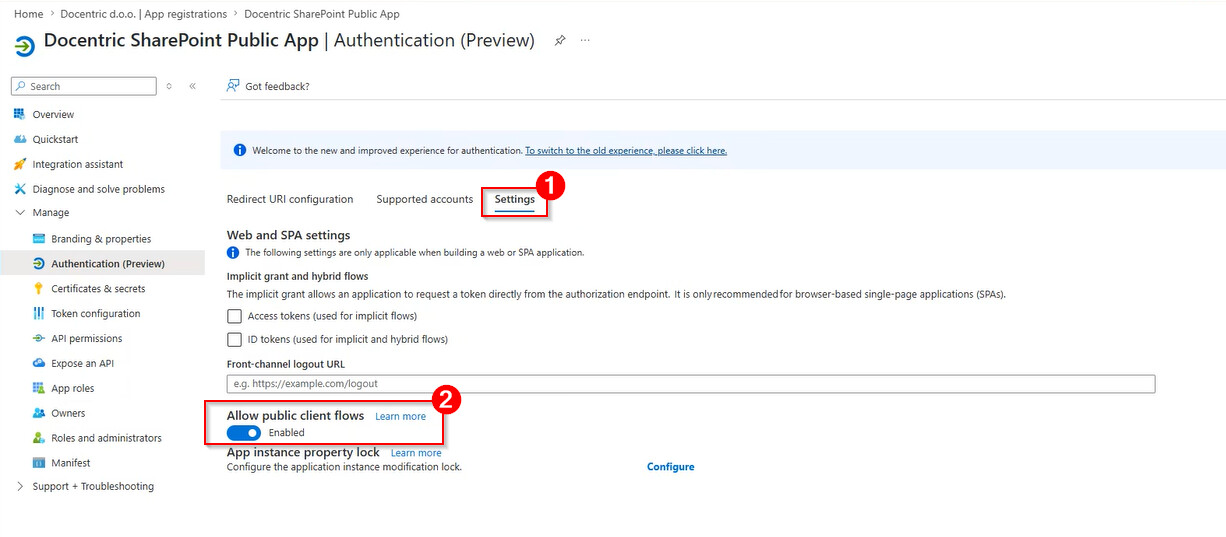The width and height of the screenshot is (1226, 537).
Task: Click the Got feedback person icon
Action: [233, 86]
